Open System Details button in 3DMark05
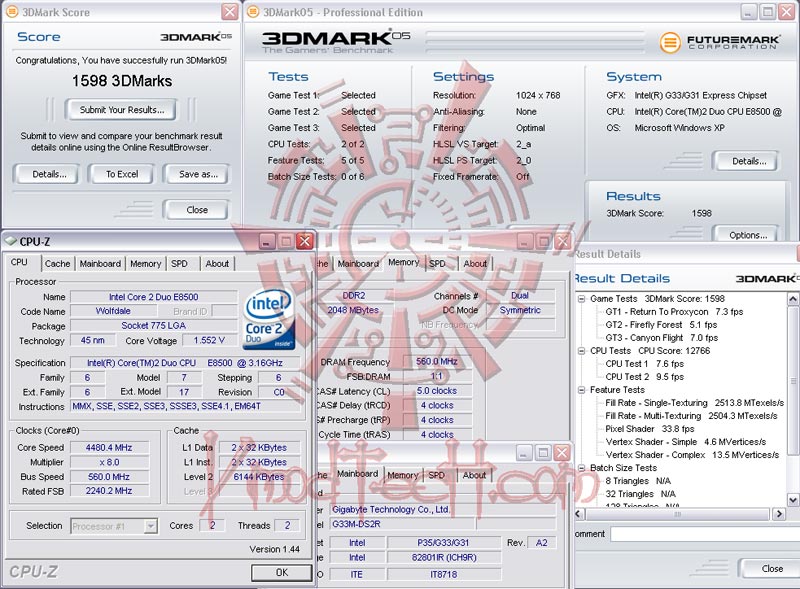Image resolution: width=800 pixels, height=589 pixels. [748, 161]
